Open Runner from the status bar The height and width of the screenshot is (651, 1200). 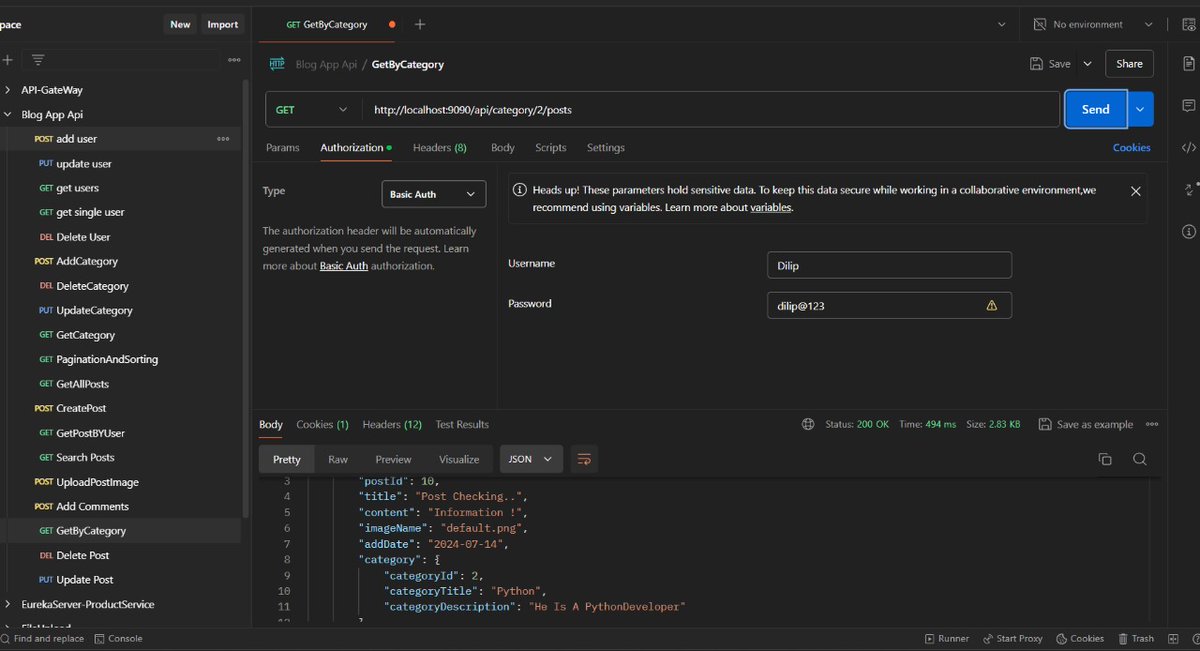coord(946,638)
